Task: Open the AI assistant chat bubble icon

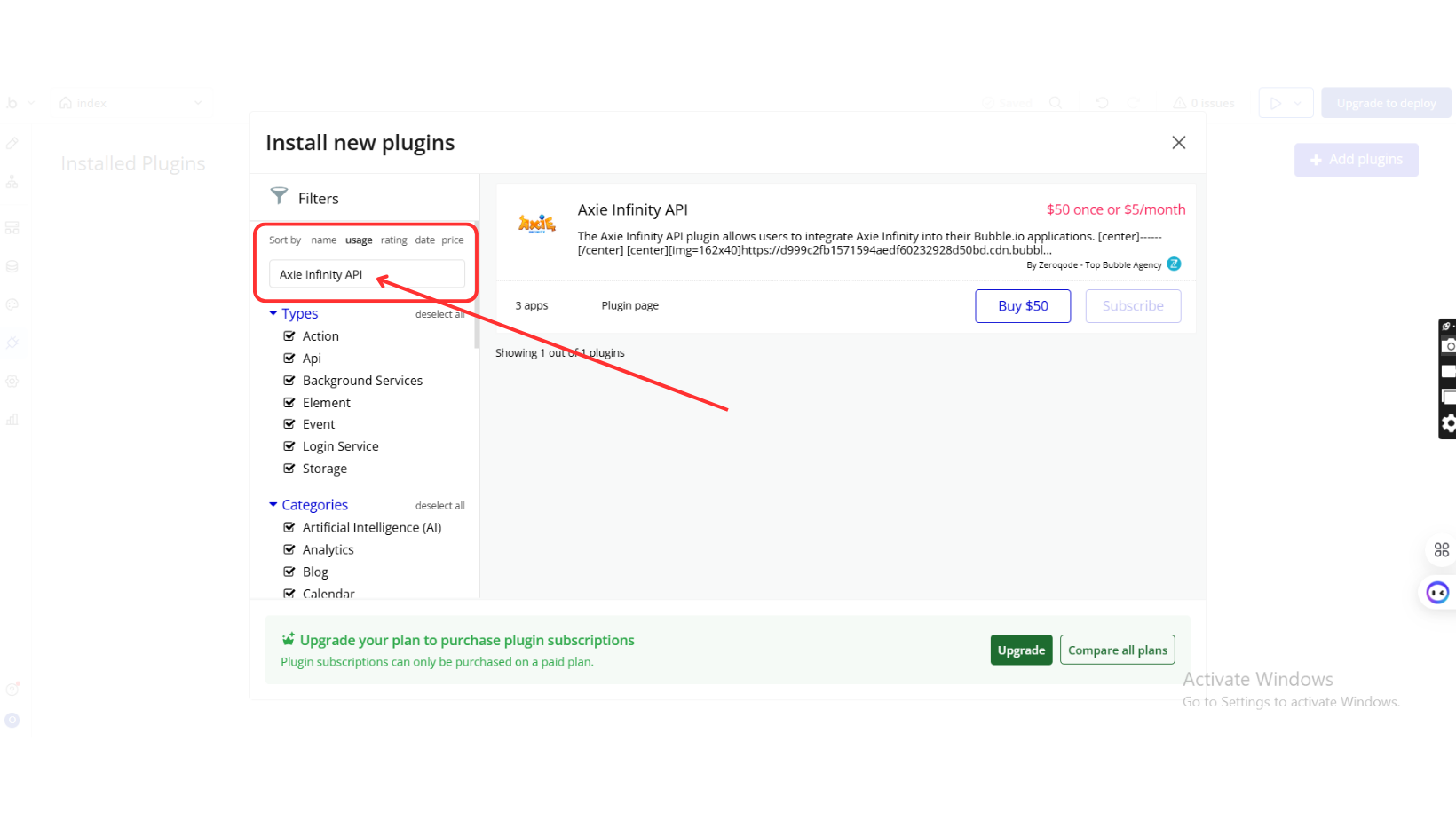Action: pyautogui.click(x=1437, y=593)
